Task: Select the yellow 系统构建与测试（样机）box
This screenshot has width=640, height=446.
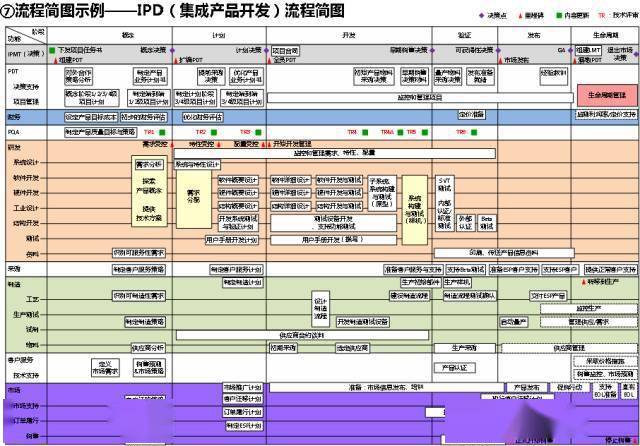Action: pyautogui.click(x=415, y=210)
